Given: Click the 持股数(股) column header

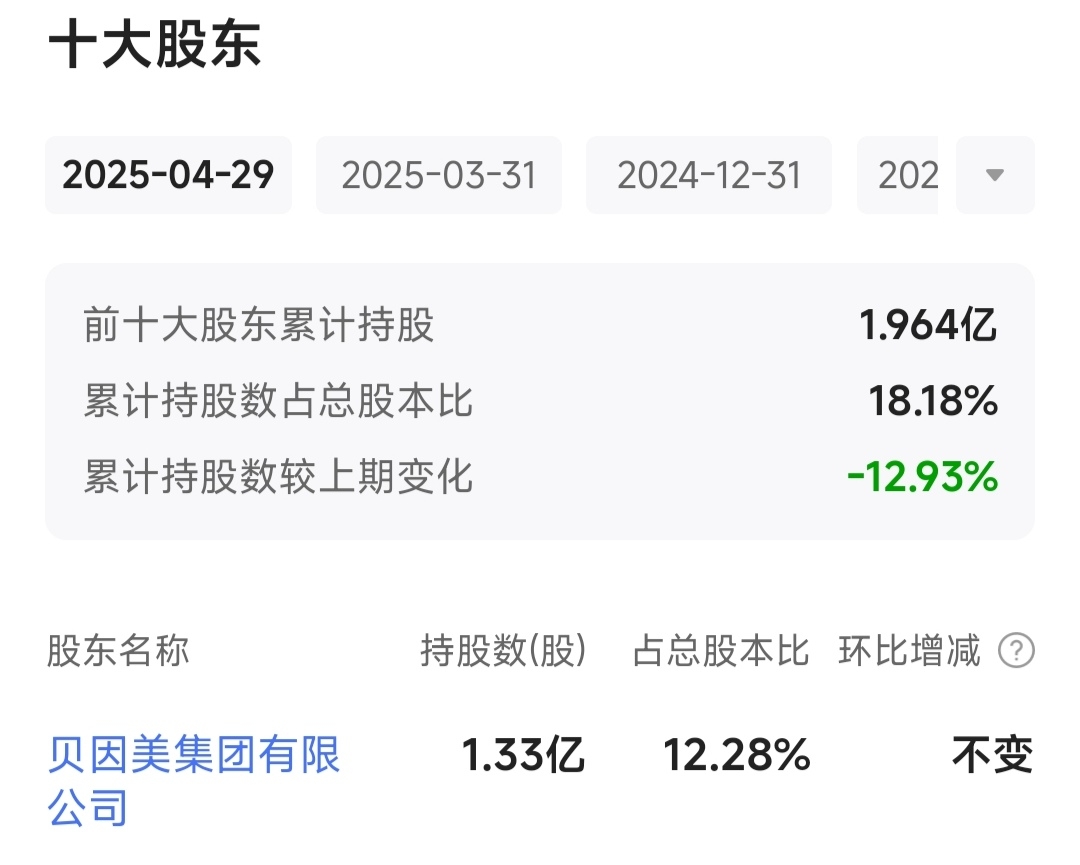Looking at the screenshot, I should click(503, 650).
